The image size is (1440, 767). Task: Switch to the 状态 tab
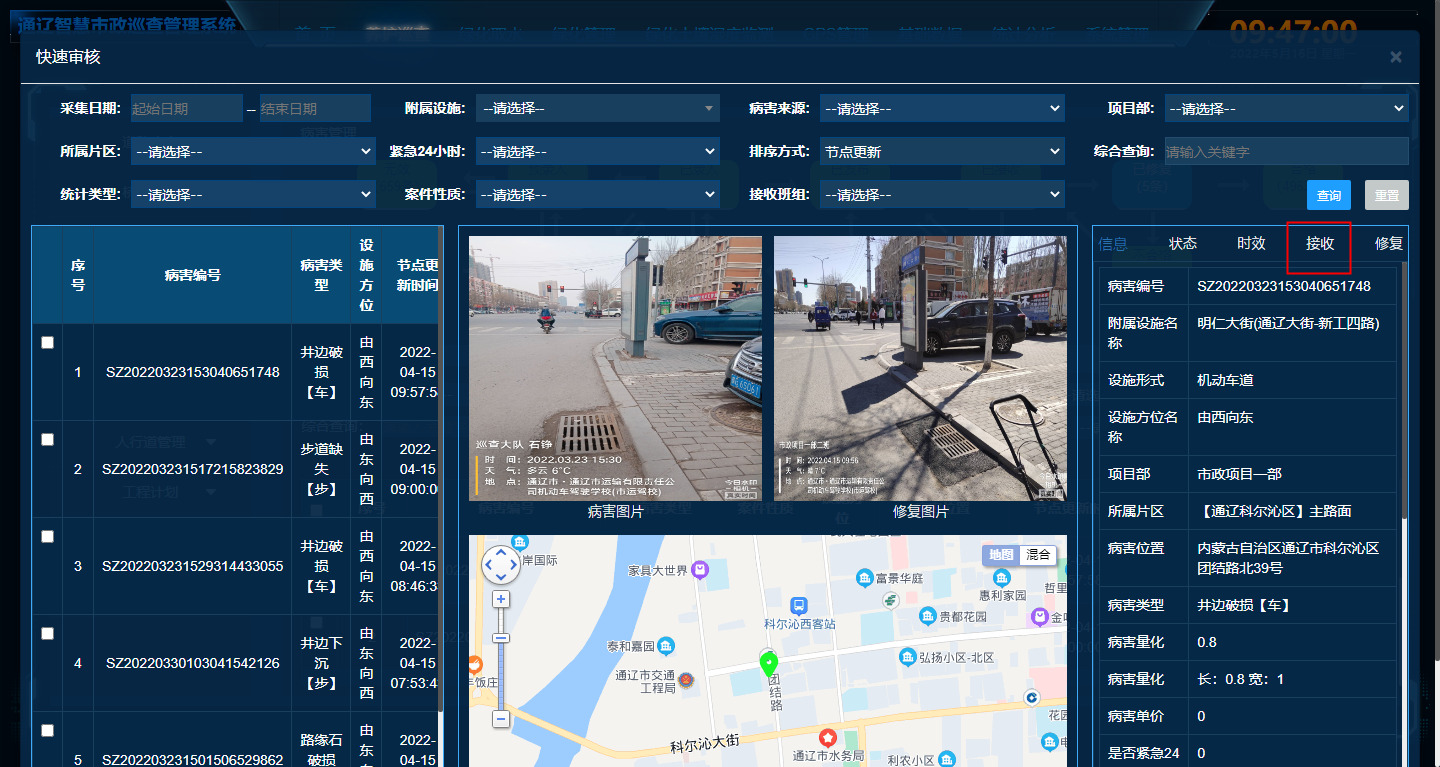point(1183,244)
